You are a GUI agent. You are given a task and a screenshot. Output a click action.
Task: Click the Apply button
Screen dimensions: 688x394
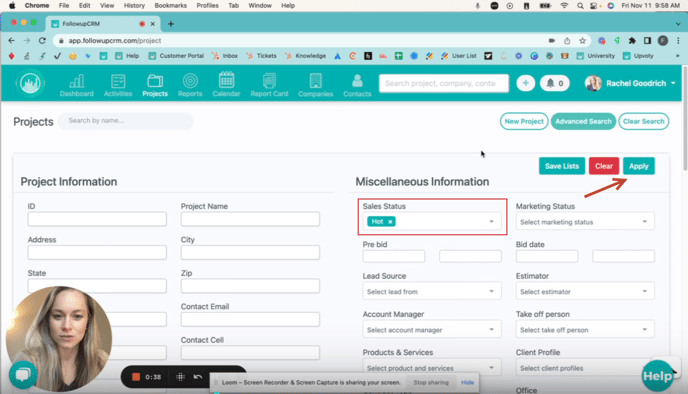(x=638, y=166)
